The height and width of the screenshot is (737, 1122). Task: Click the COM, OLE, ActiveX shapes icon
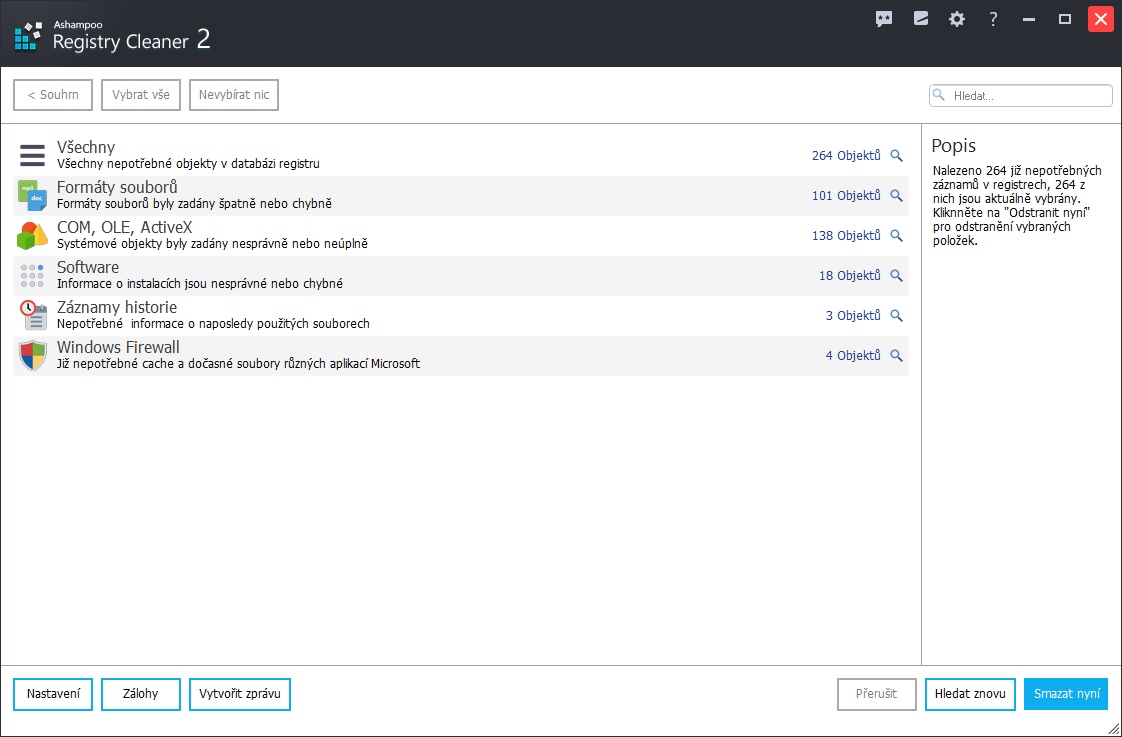tap(32, 236)
